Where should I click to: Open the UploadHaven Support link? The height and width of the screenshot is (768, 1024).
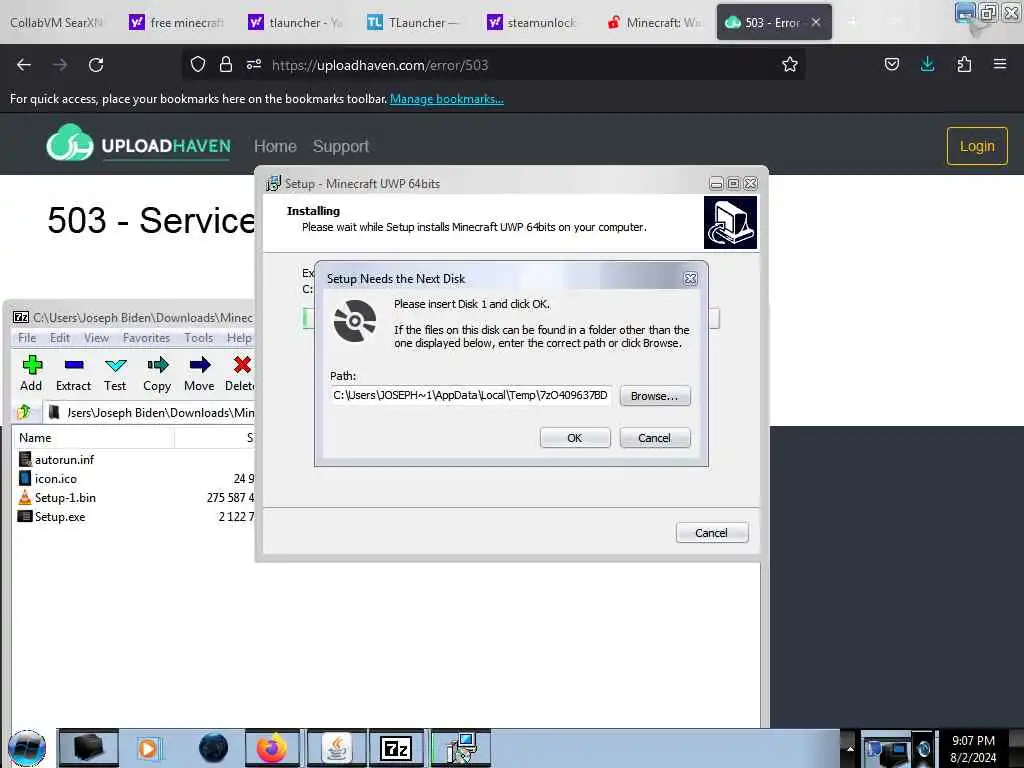click(340, 146)
